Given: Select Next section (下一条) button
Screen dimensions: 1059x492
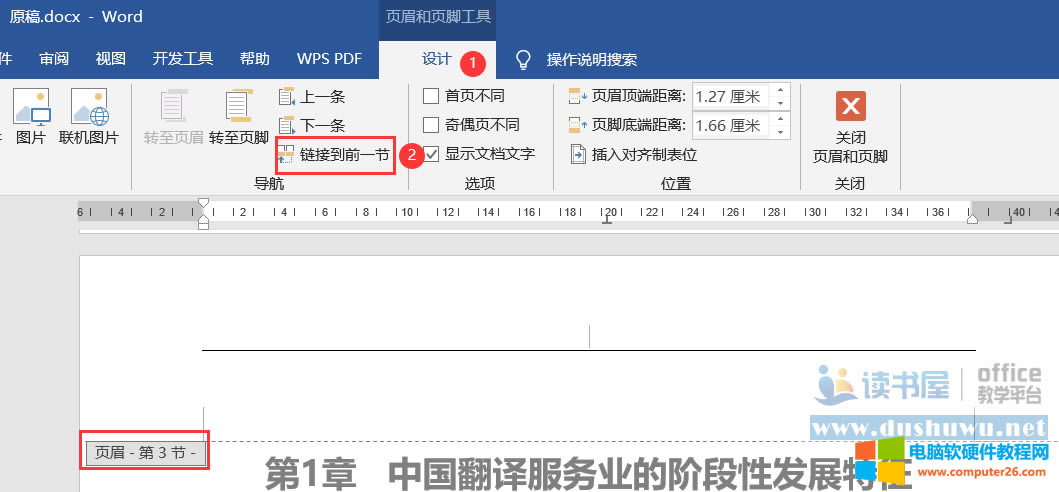Looking at the screenshot, I should pos(312,126).
